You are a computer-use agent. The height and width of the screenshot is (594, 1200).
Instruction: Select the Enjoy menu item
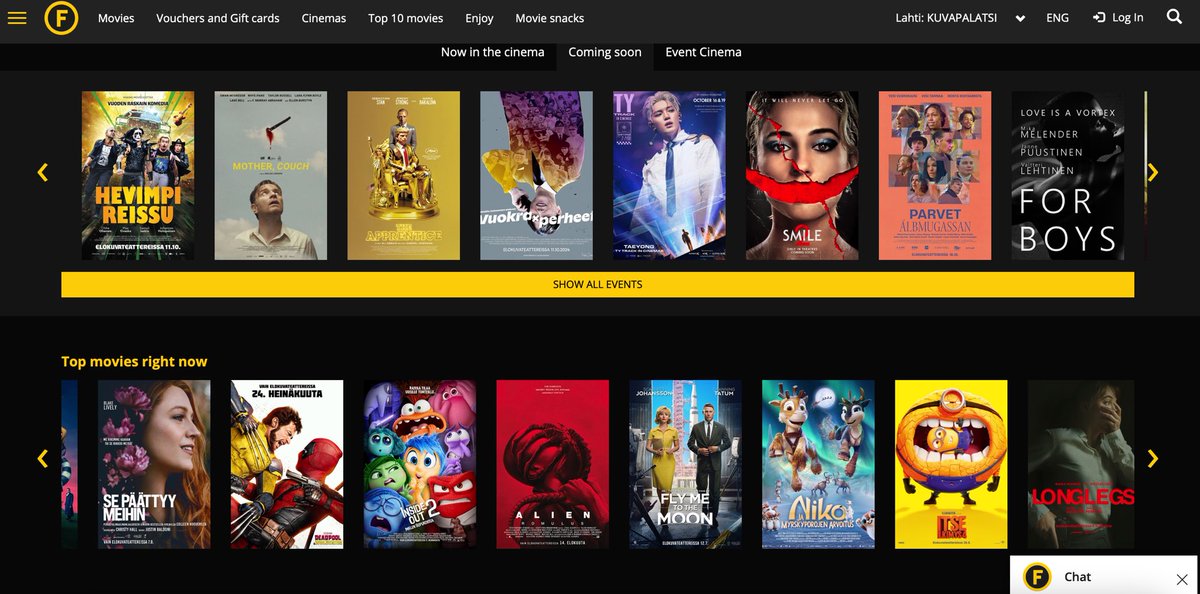tap(479, 18)
